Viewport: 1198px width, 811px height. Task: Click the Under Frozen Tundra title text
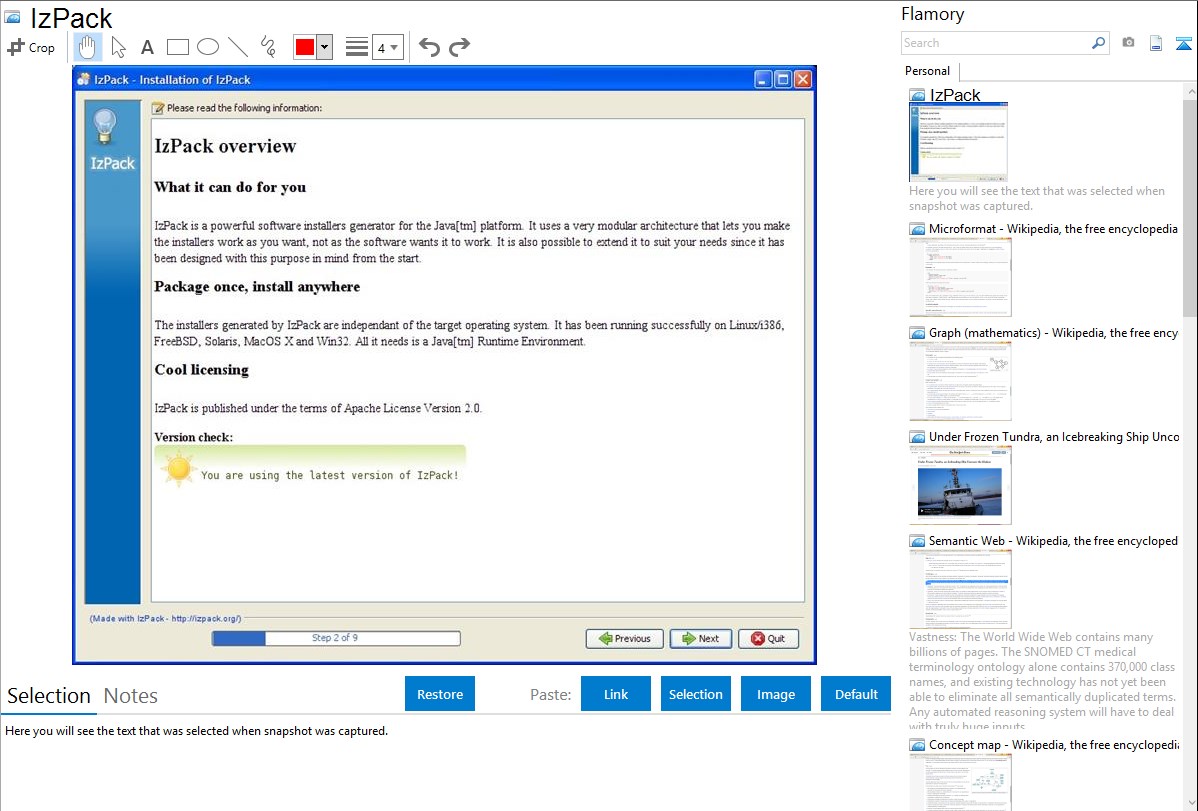[1054, 436]
